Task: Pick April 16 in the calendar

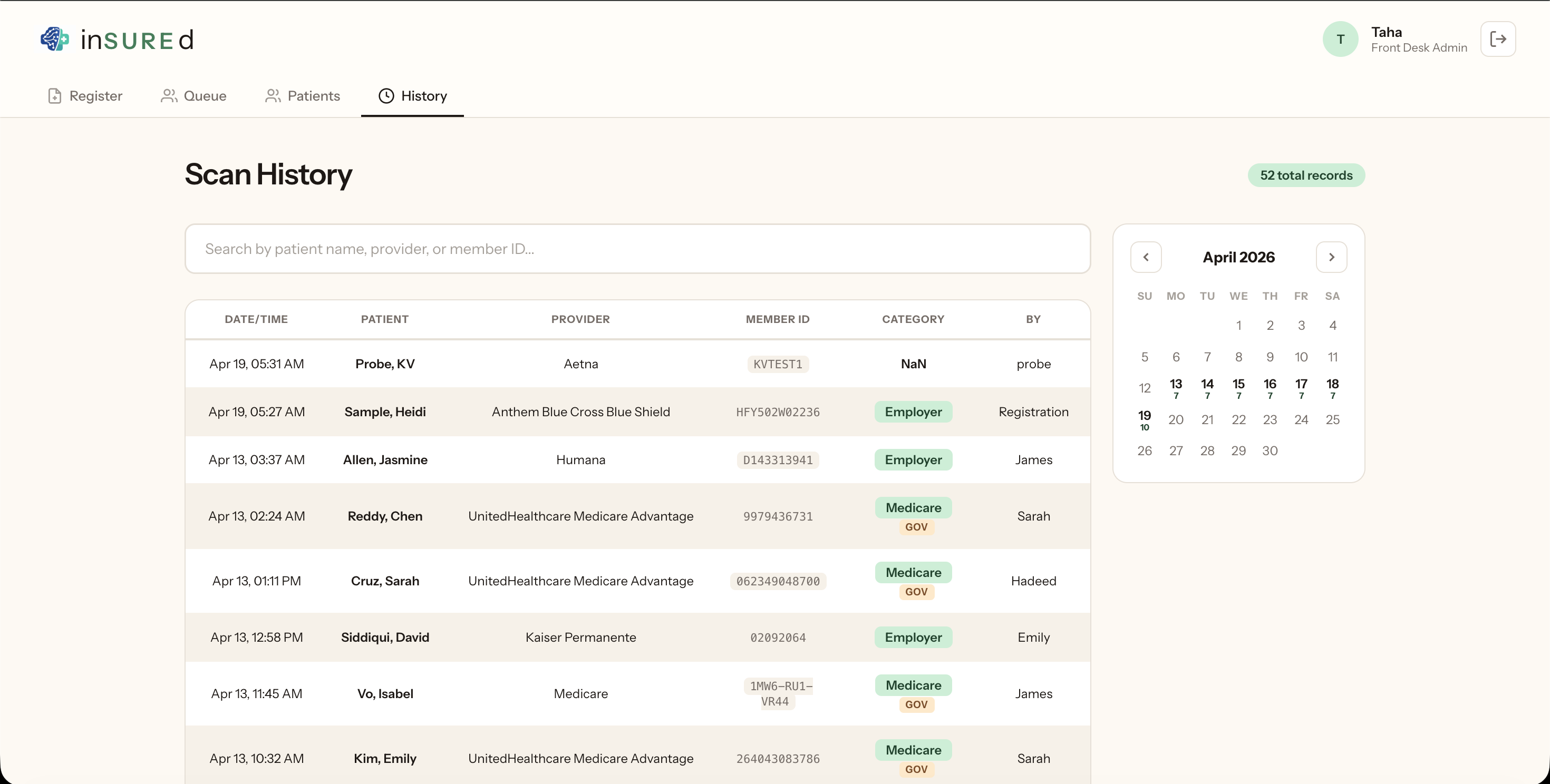Action: click(1270, 387)
